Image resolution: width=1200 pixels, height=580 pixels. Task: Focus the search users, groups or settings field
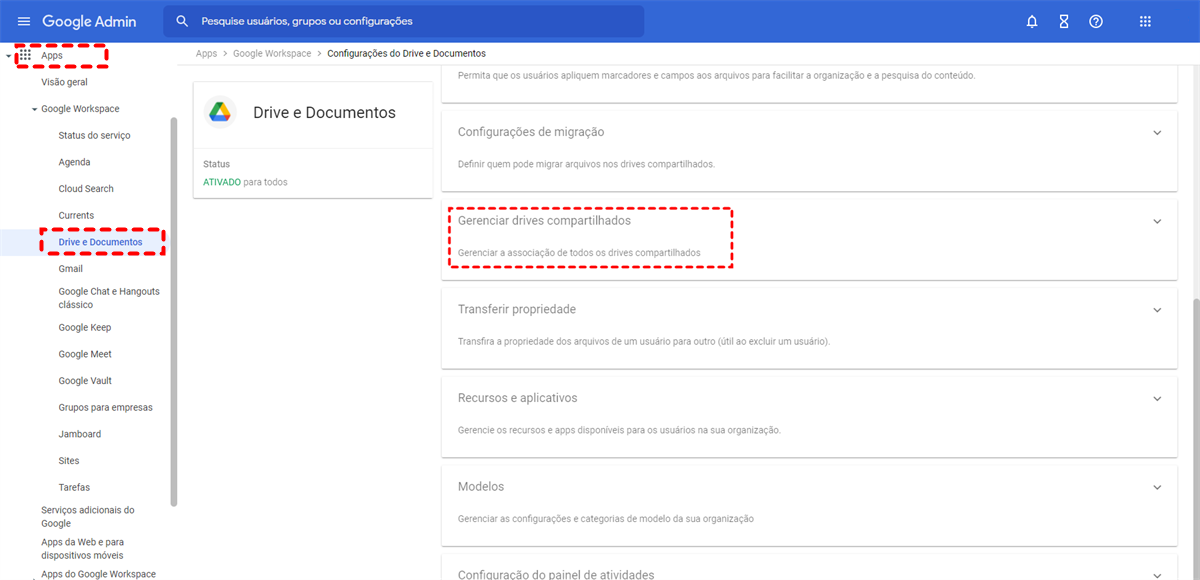(x=403, y=21)
